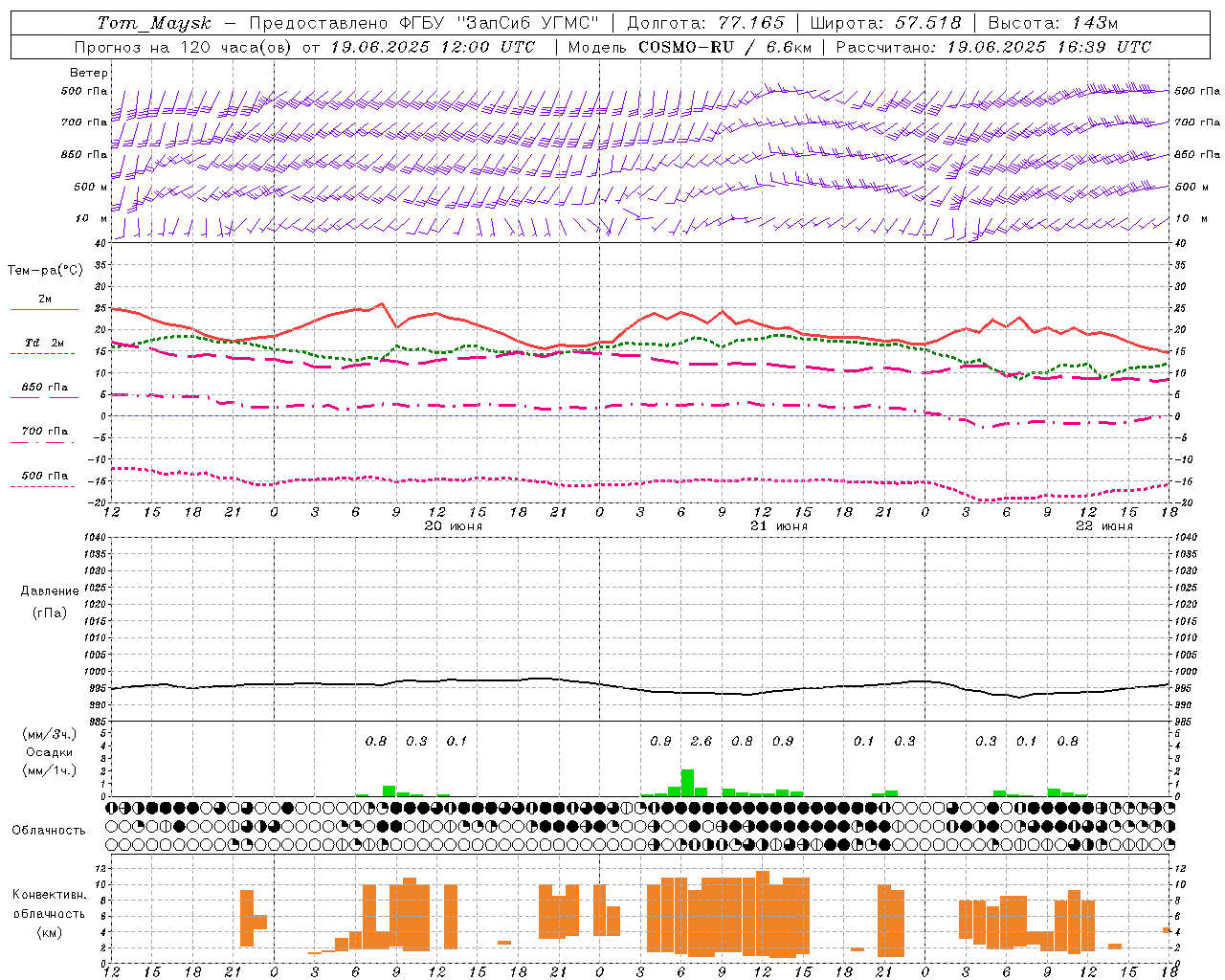1225x980 pixels.
Task: Click the "22 июня" date label
Action: tap(1104, 526)
